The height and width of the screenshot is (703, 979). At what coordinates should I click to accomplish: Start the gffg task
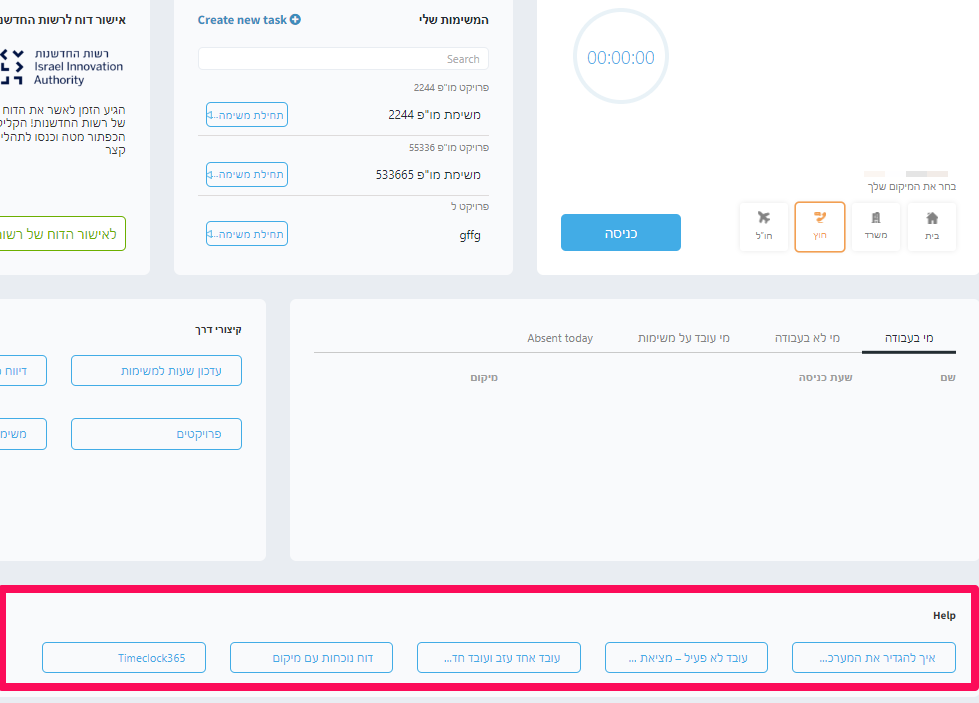click(247, 234)
